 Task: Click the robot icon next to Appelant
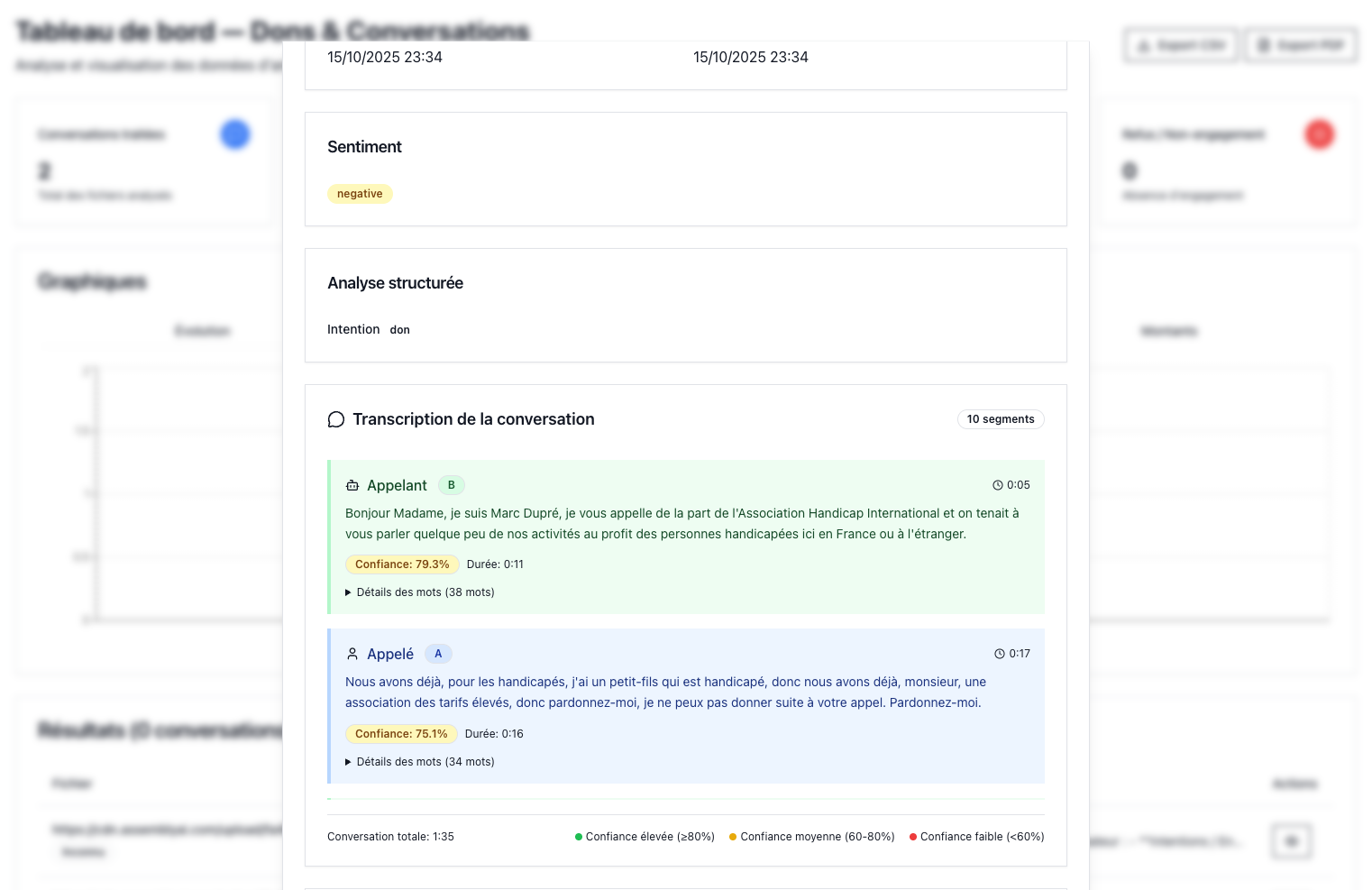click(x=352, y=486)
